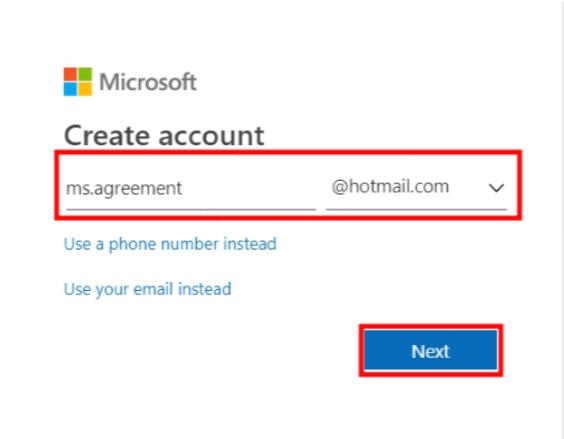The width and height of the screenshot is (564, 439).
Task: Choose "Use your email instead" link
Action: 147,289
